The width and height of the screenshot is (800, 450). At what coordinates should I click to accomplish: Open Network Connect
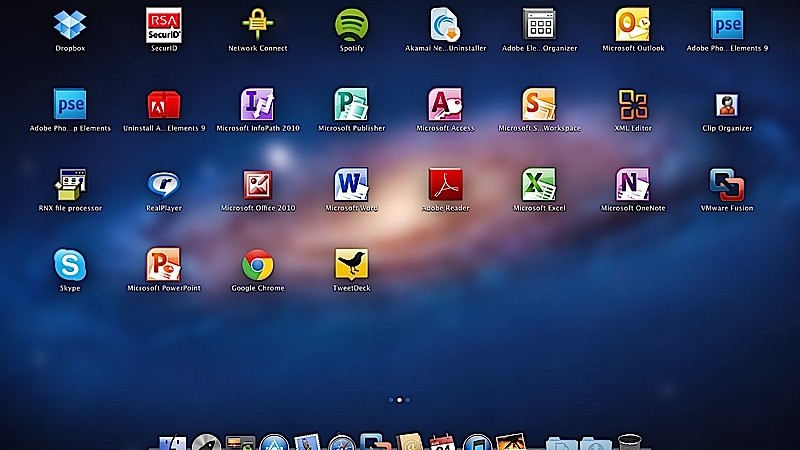click(258, 24)
